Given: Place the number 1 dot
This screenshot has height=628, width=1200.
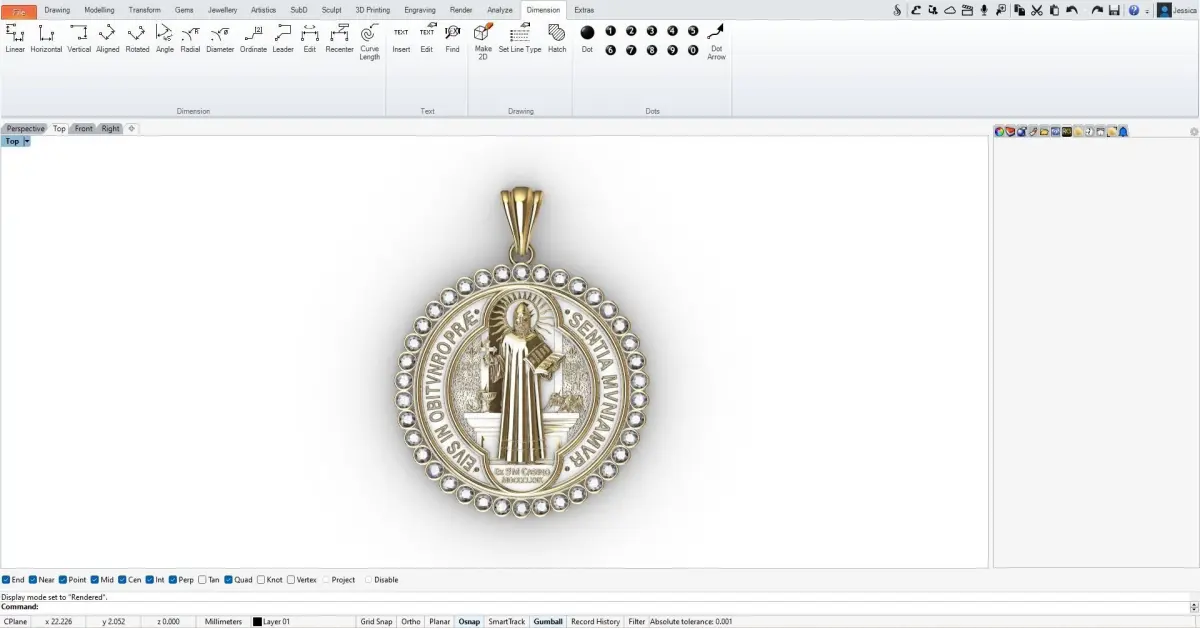Looking at the screenshot, I should click(611, 31).
